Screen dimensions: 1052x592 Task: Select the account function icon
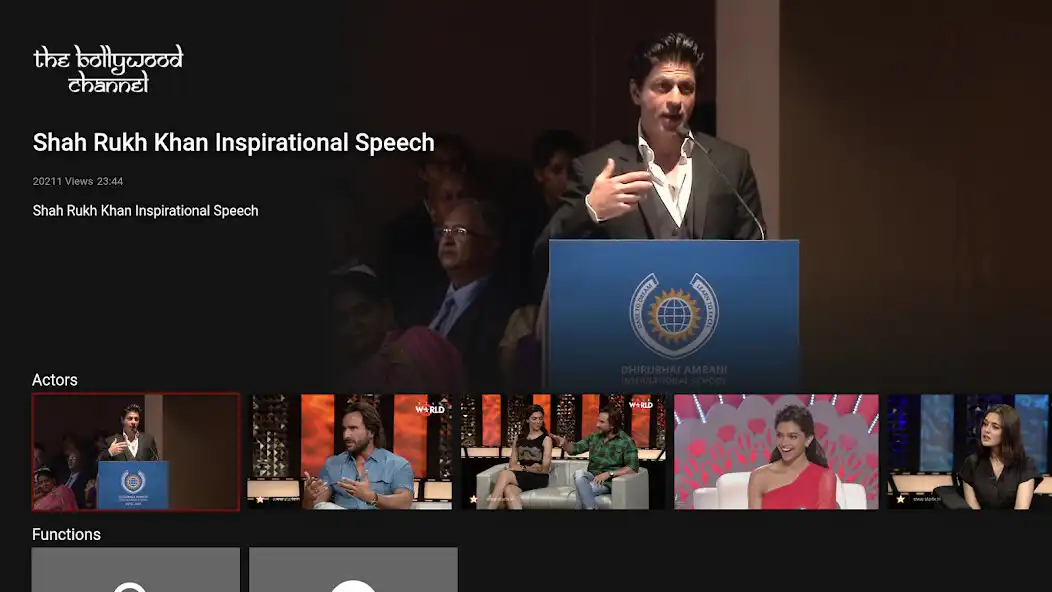point(354,570)
